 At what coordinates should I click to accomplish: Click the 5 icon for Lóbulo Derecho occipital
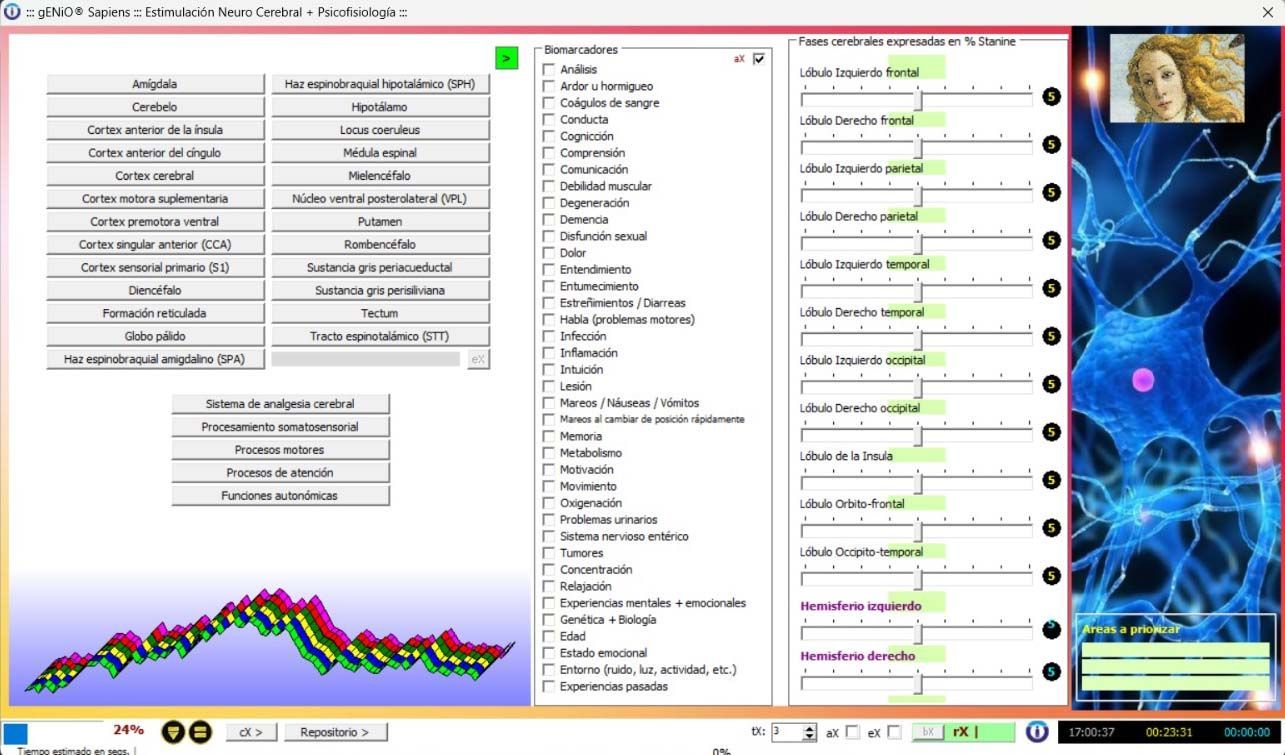1051,432
